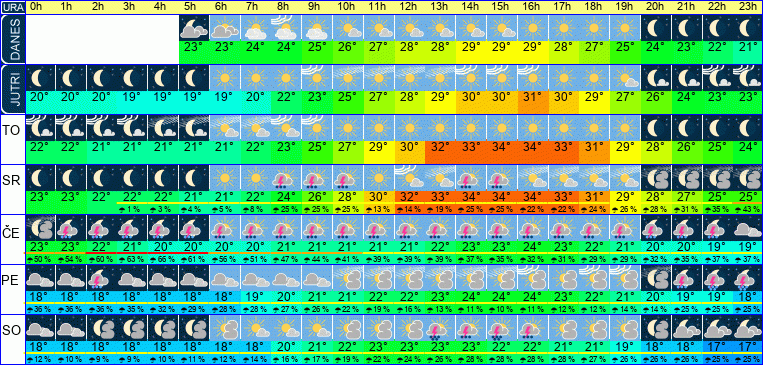The width and height of the screenshot is (763, 365).
Task: Click the TO 23h clear moon icon
Action: click(748, 128)
